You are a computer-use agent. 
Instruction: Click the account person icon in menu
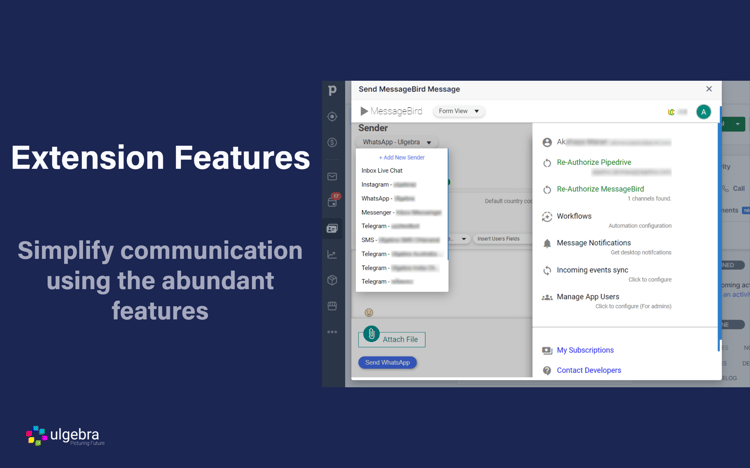pos(547,142)
